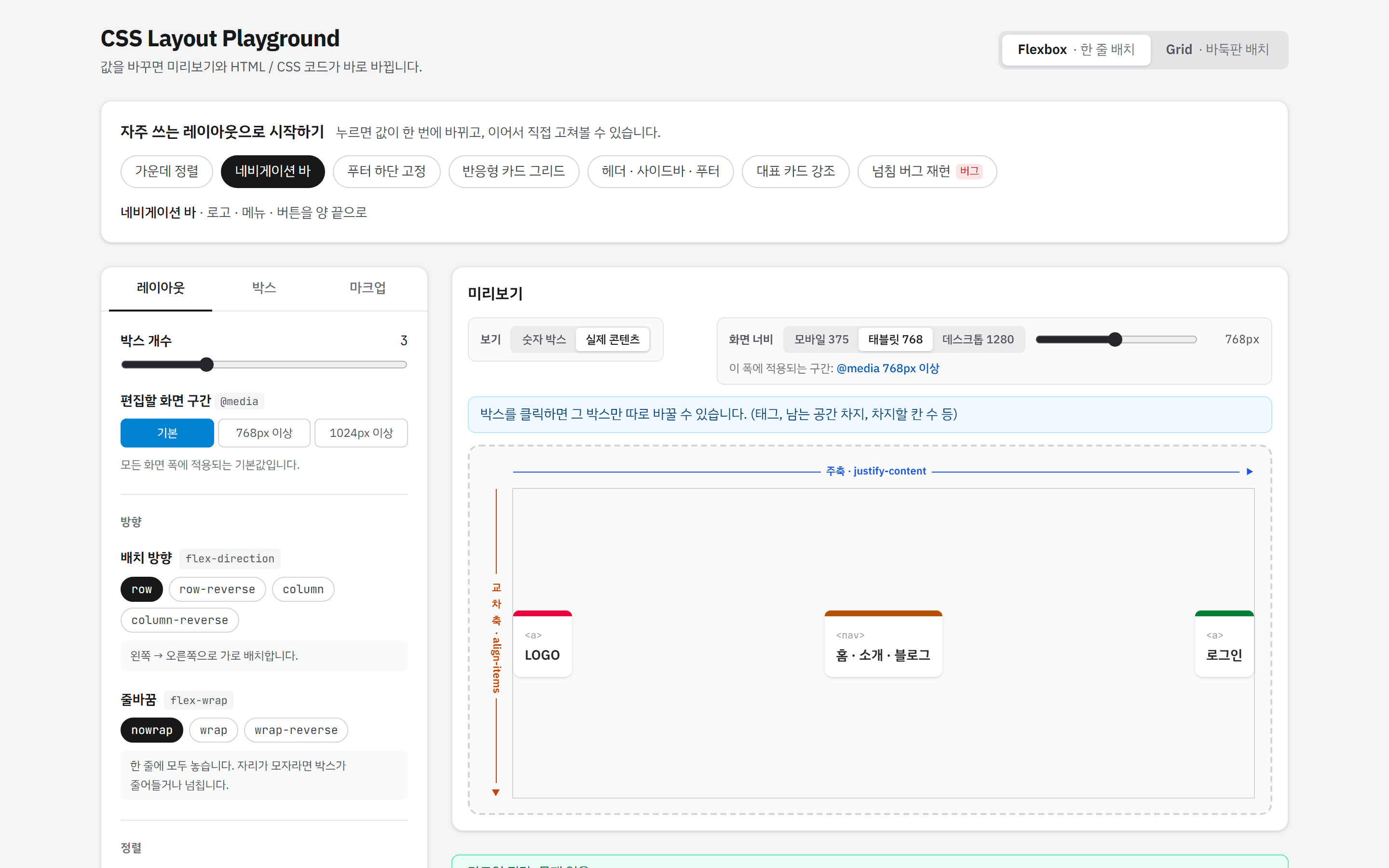Set screen width to 데스크톱 1280
Viewport: 1389px width, 868px height.
coord(978,339)
